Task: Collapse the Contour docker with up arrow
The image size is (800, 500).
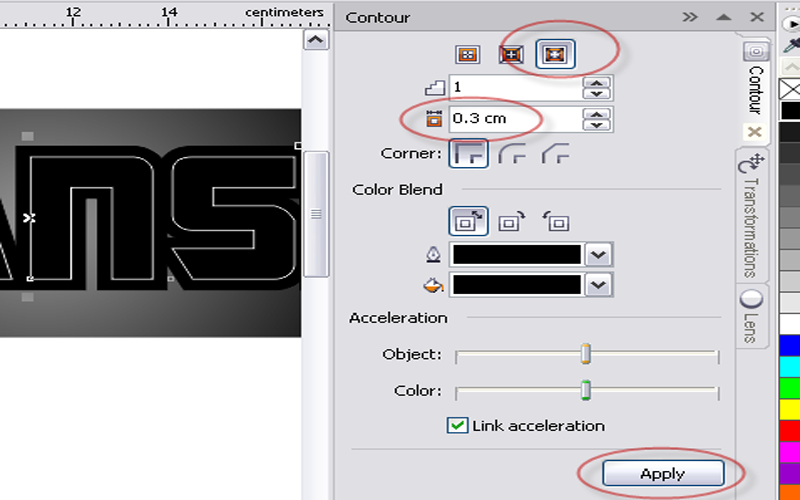Action: 723,17
